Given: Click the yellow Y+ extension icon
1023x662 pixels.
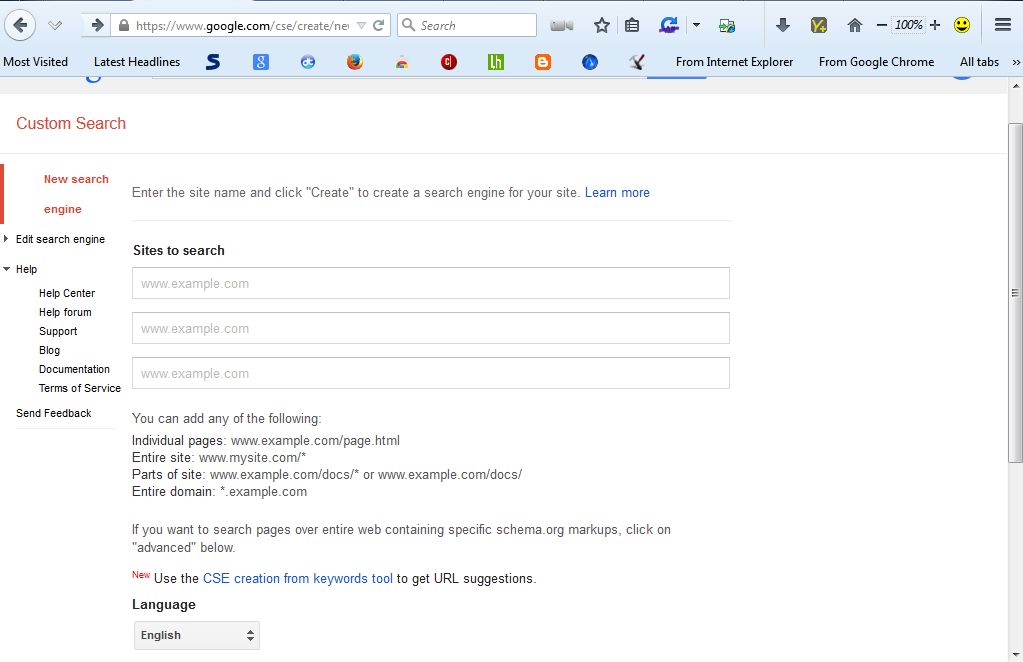Looking at the screenshot, I should pos(819,25).
